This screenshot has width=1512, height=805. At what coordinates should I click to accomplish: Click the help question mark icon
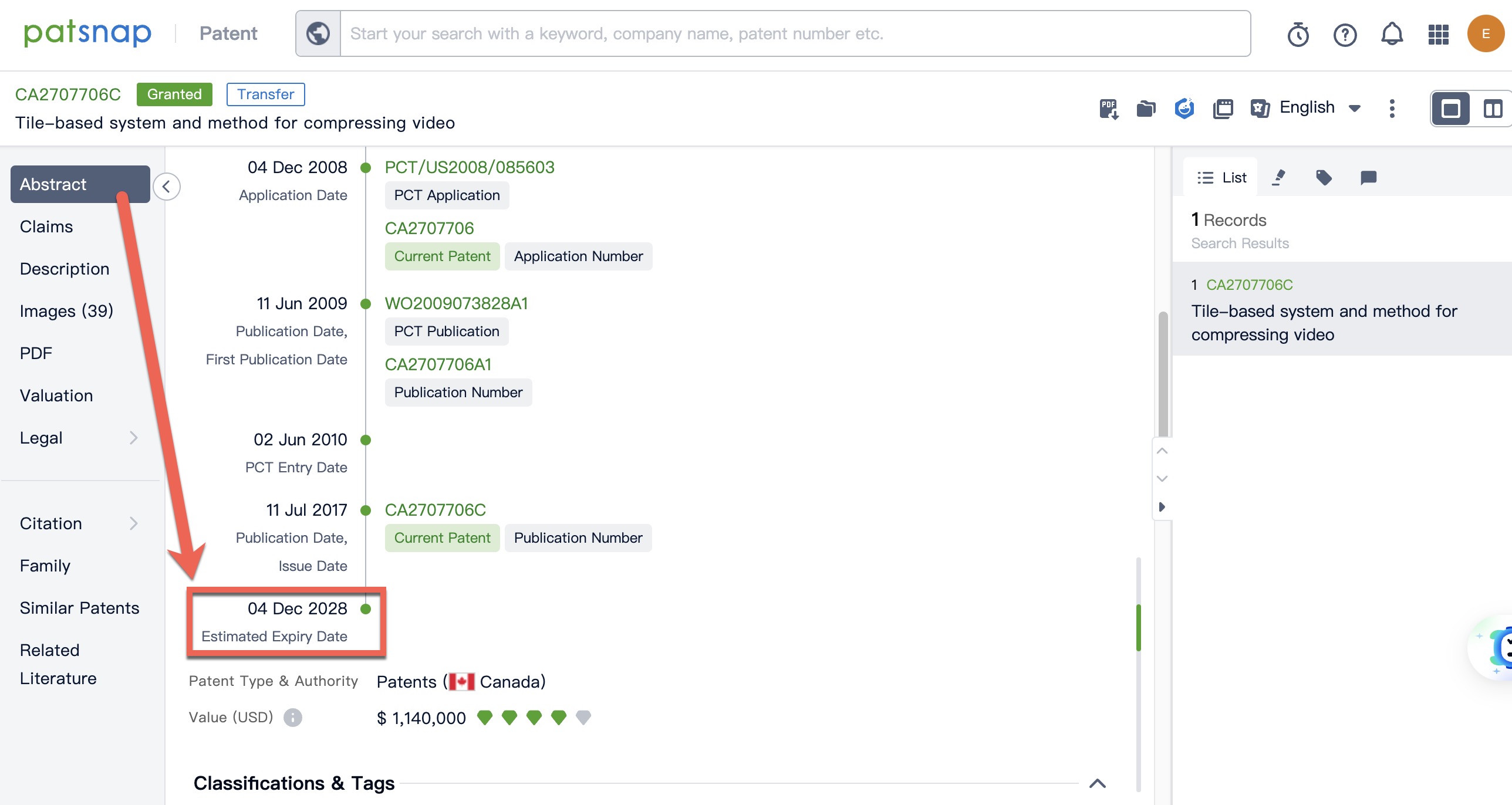pos(1345,34)
